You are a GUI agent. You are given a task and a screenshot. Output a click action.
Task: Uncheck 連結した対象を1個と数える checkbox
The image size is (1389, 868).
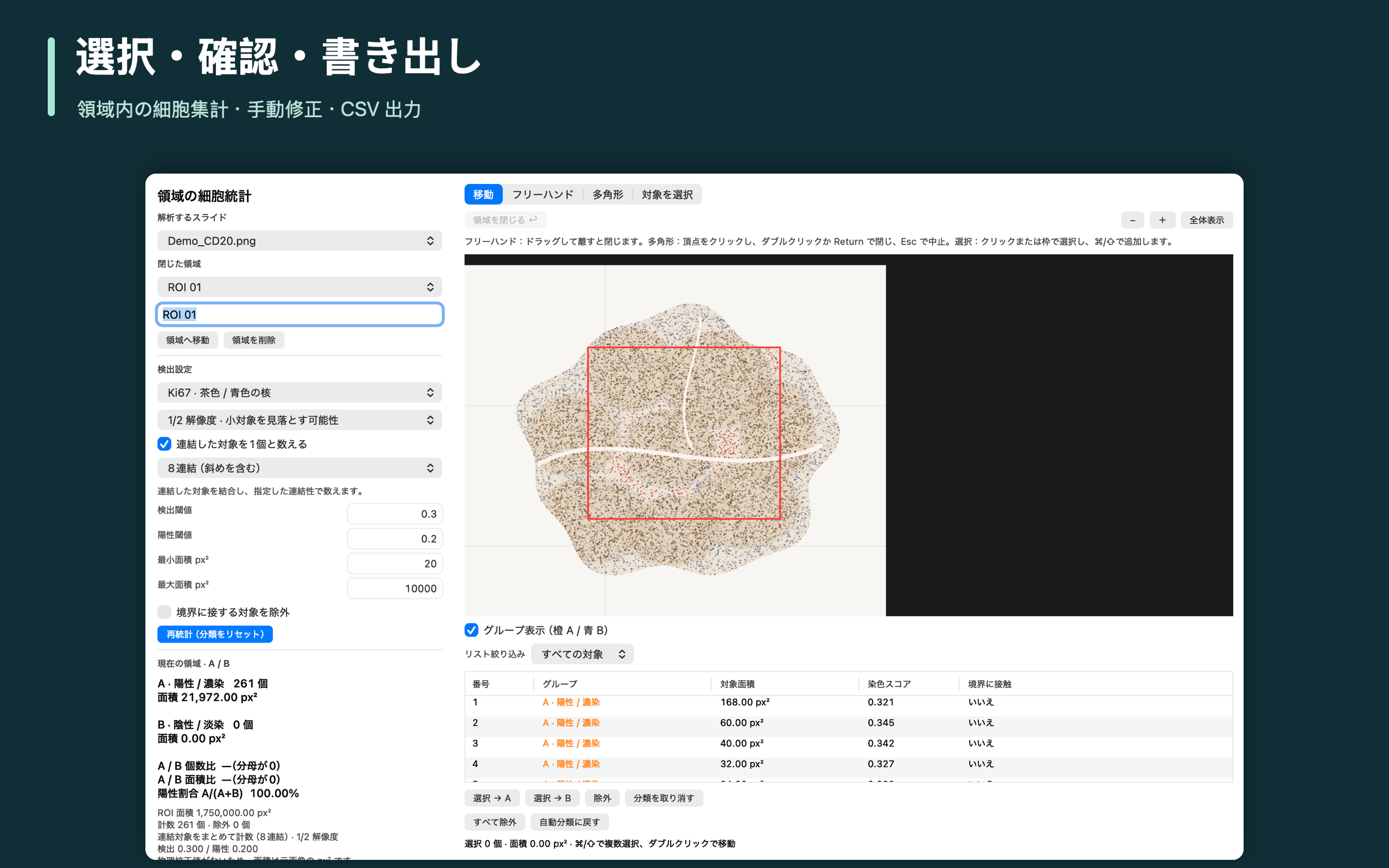click(164, 444)
